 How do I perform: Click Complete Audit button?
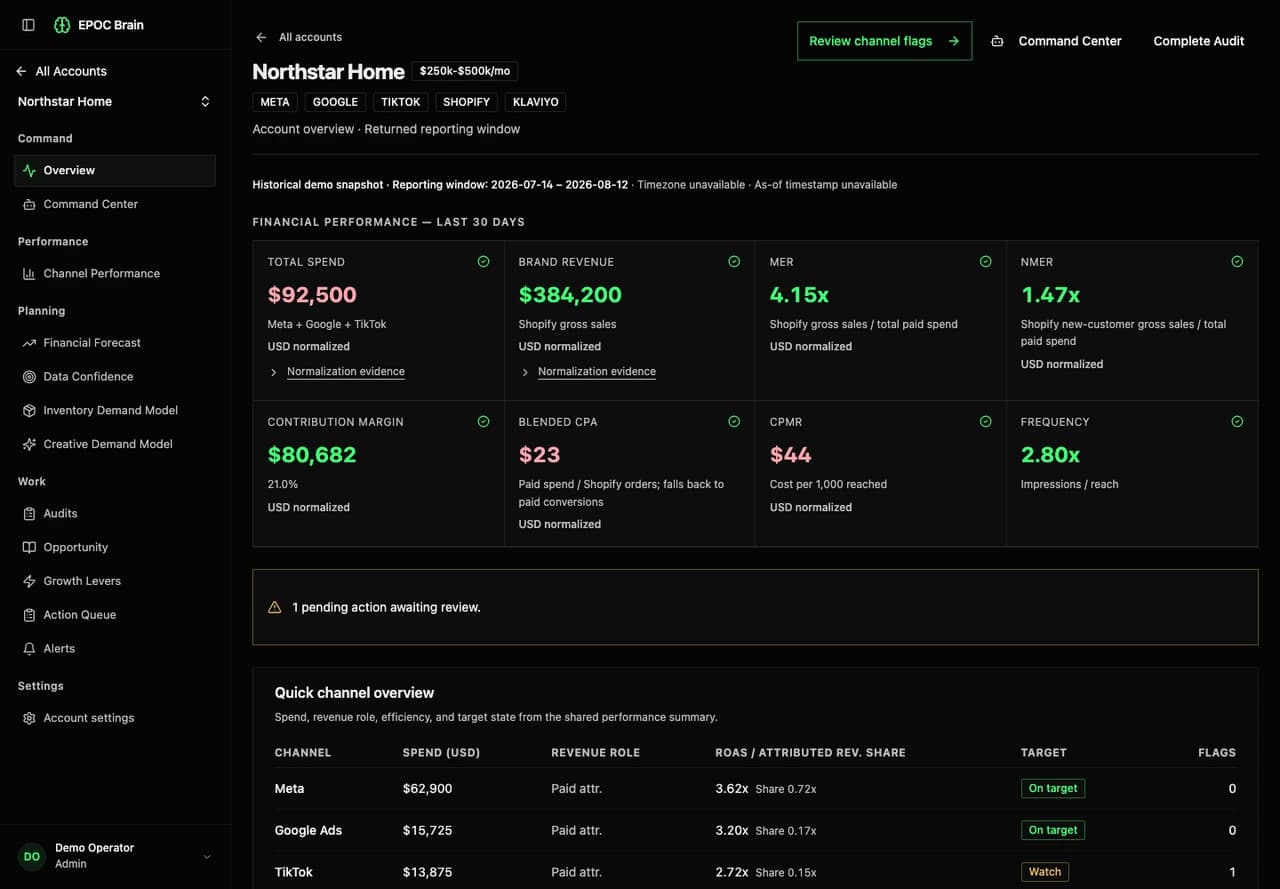1199,41
